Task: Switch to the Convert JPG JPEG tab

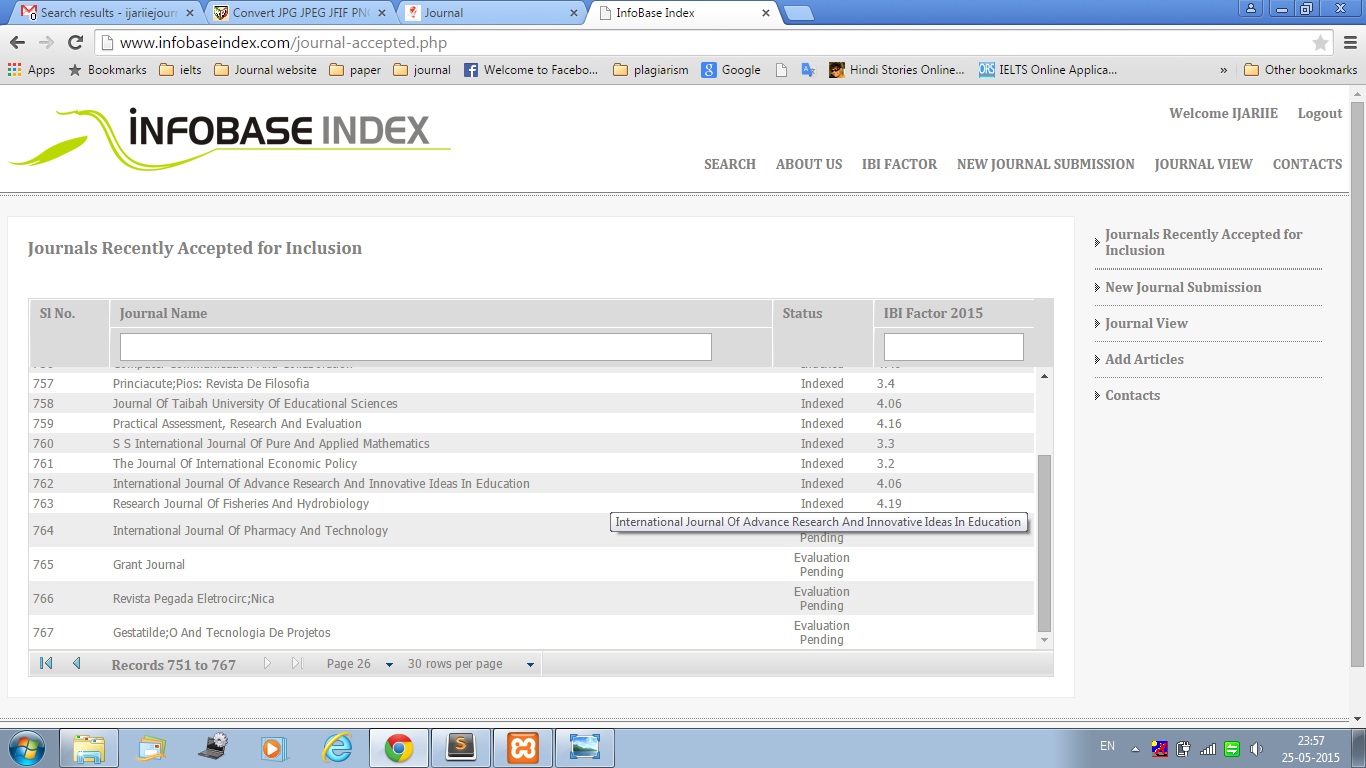Action: tap(299, 13)
